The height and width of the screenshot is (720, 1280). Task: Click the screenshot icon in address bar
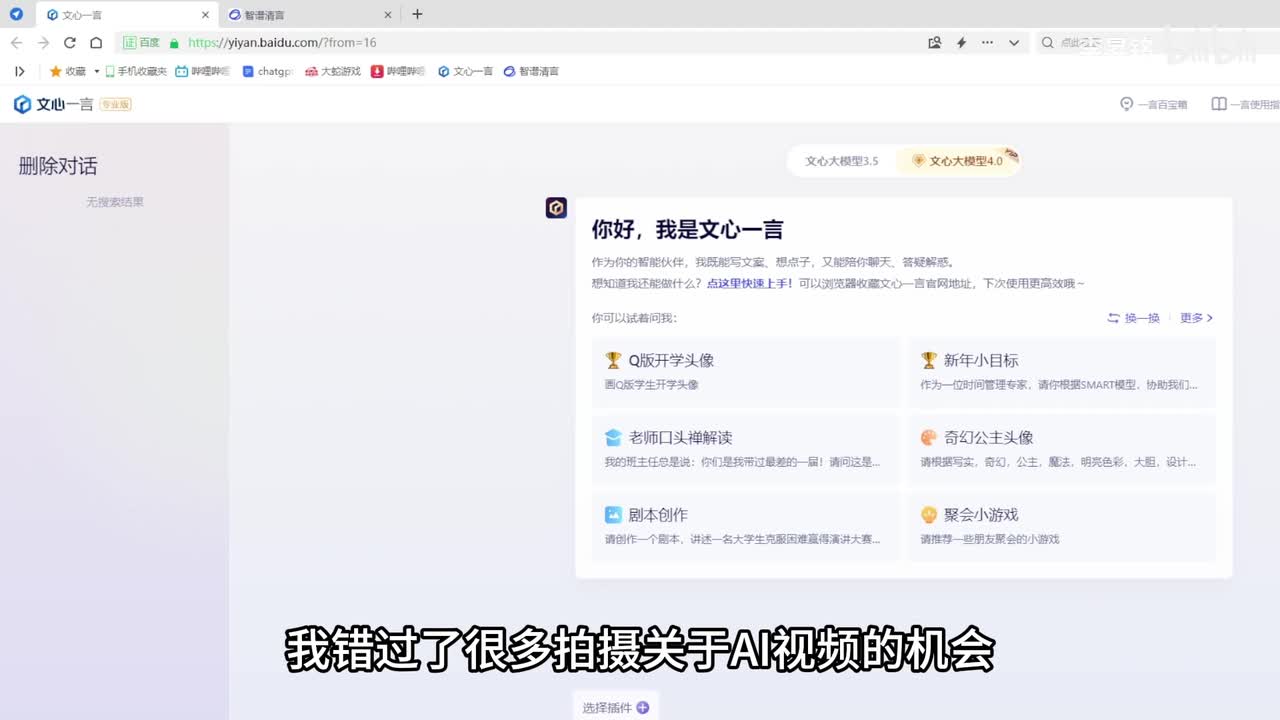[935, 43]
